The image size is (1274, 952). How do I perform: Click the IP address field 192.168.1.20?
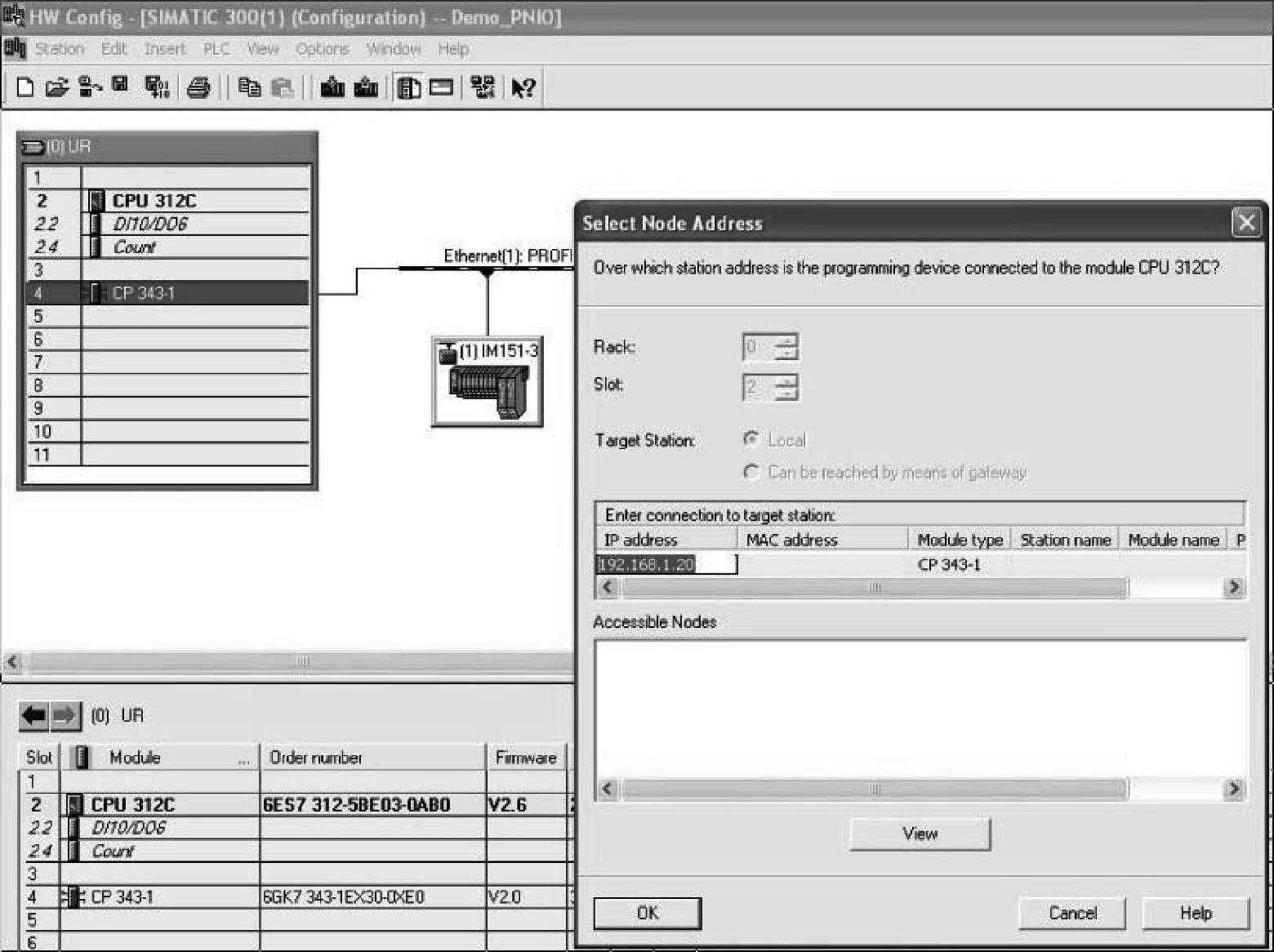[665, 564]
